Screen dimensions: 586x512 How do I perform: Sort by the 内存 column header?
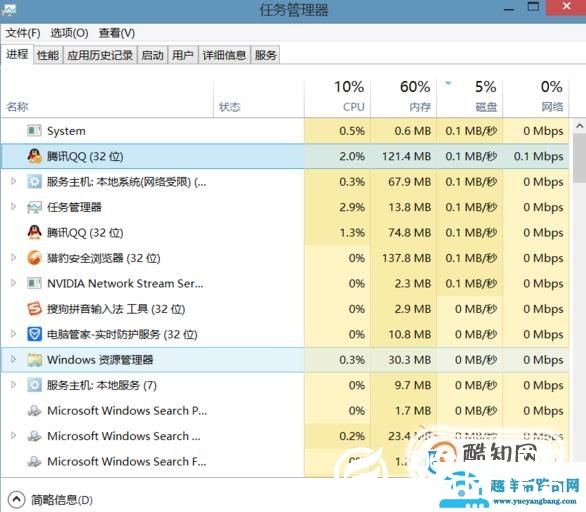point(404,98)
